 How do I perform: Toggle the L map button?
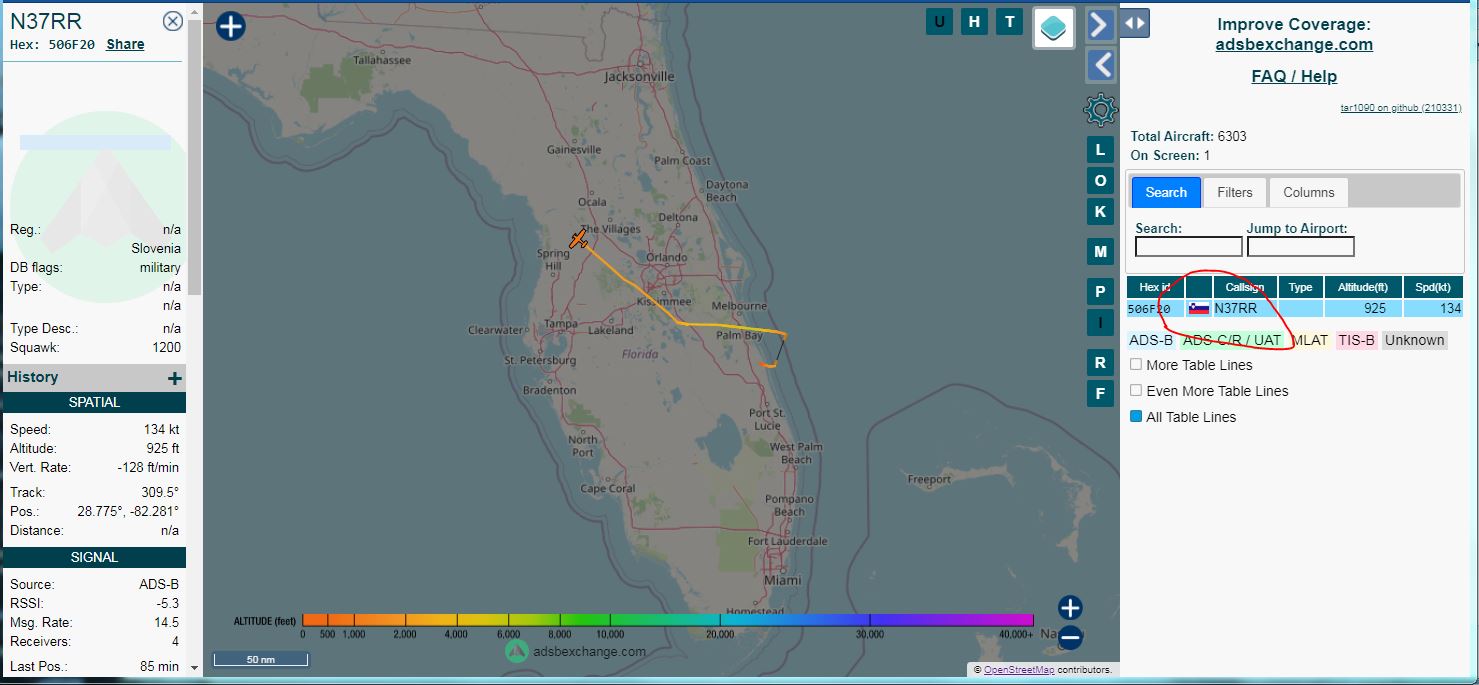(x=1100, y=150)
